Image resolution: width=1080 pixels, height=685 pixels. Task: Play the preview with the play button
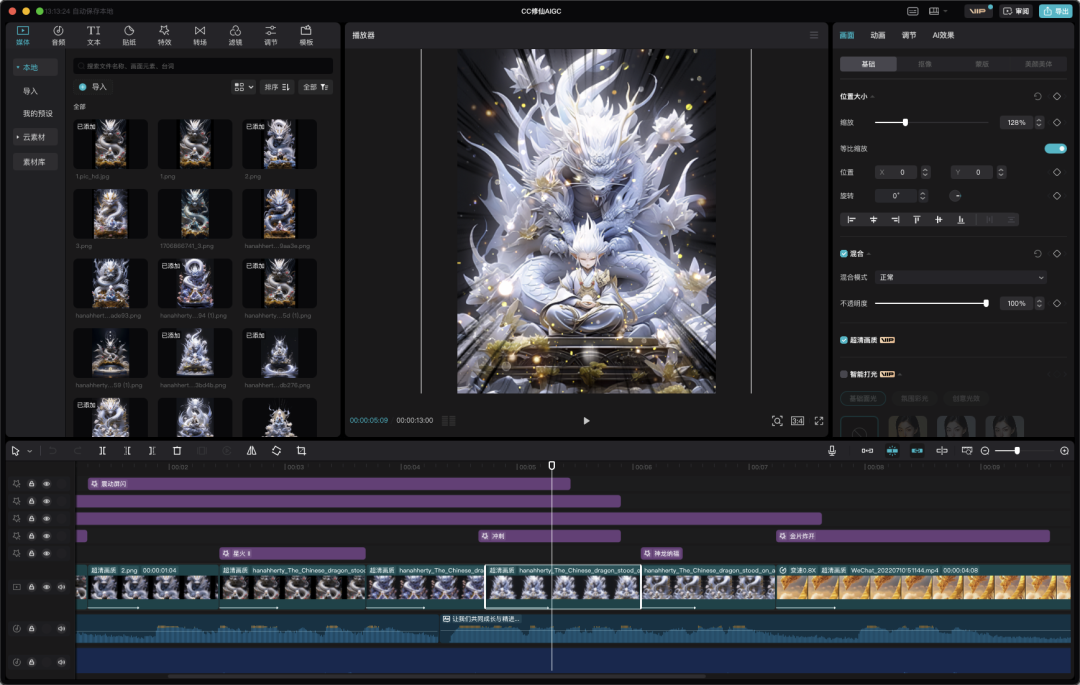[586, 421]
